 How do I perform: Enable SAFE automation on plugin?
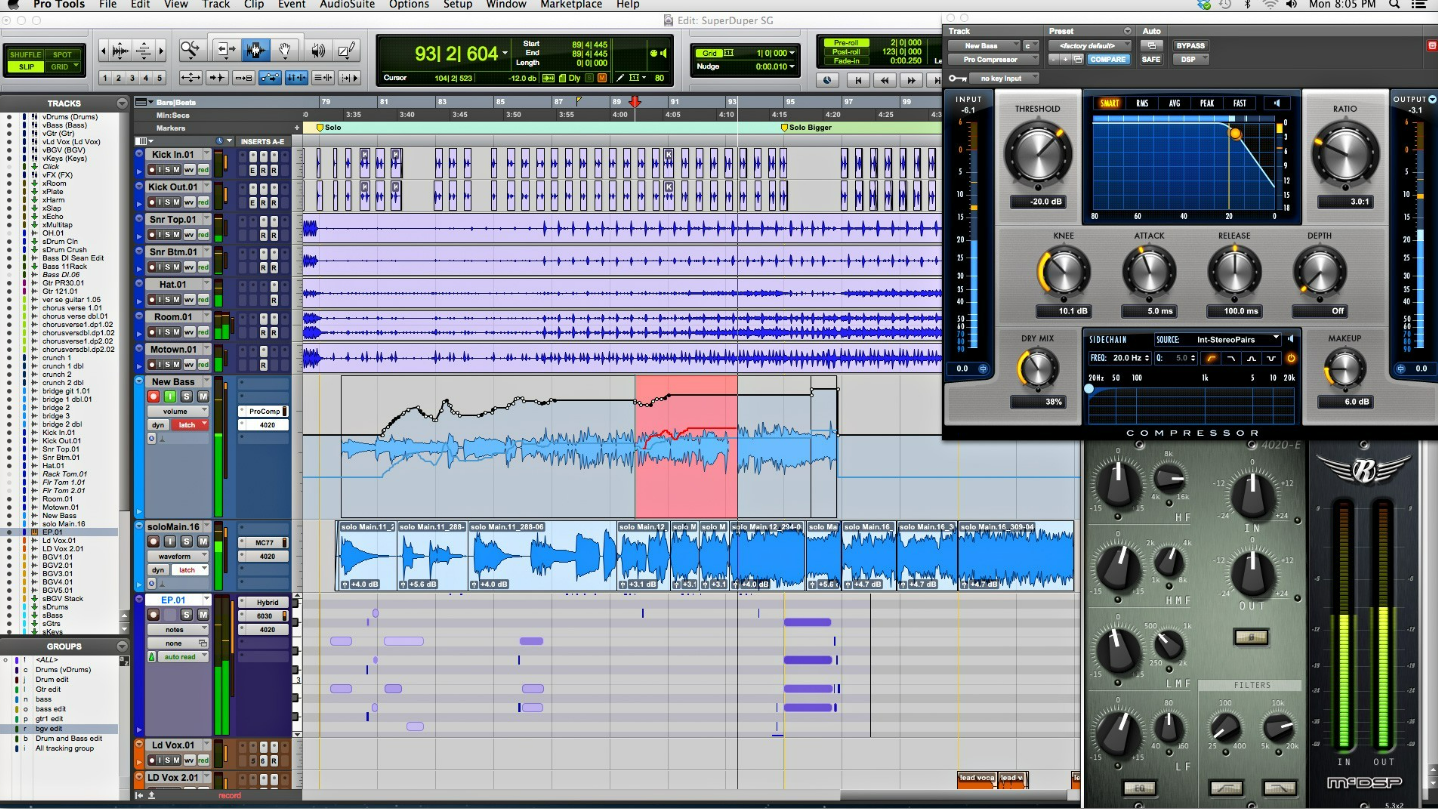[x=1151, y=59]
